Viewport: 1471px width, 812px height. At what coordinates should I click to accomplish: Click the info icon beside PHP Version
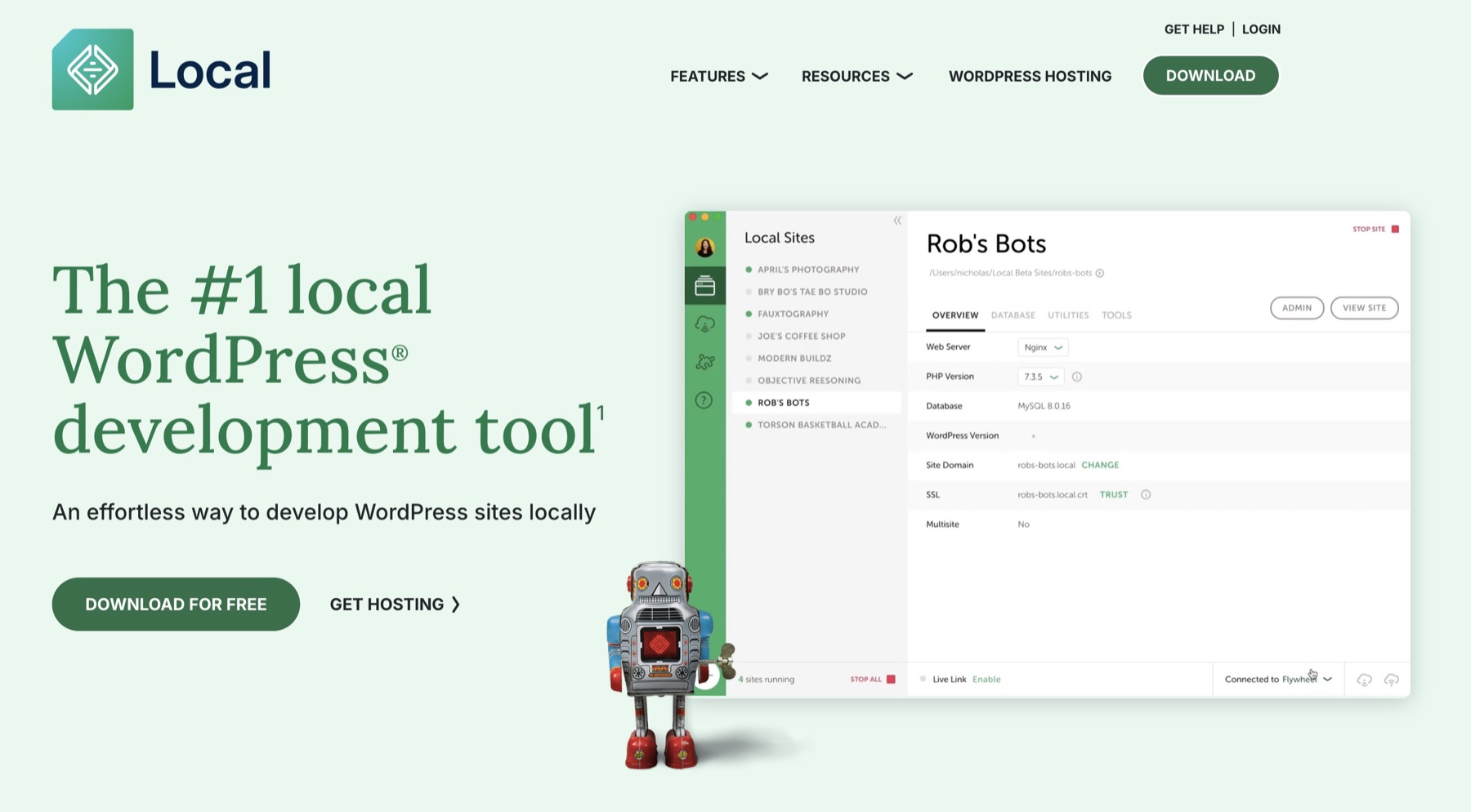coord(1077,377)
